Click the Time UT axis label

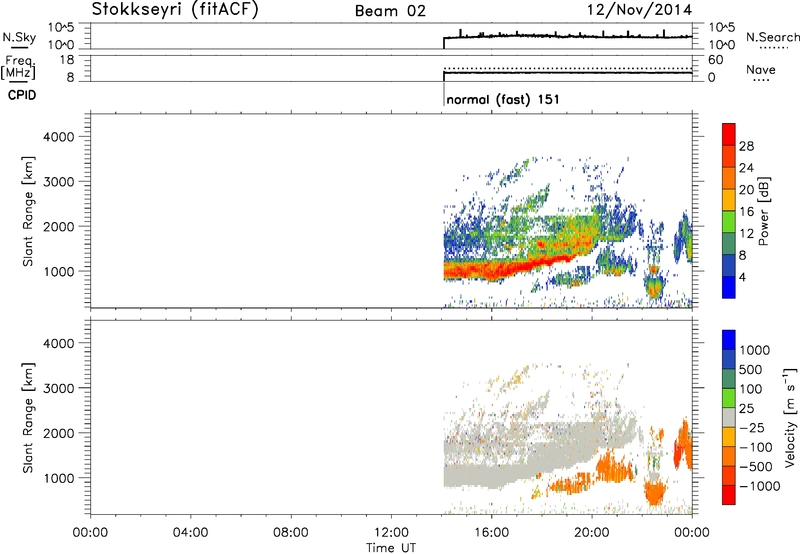point(391,548)
